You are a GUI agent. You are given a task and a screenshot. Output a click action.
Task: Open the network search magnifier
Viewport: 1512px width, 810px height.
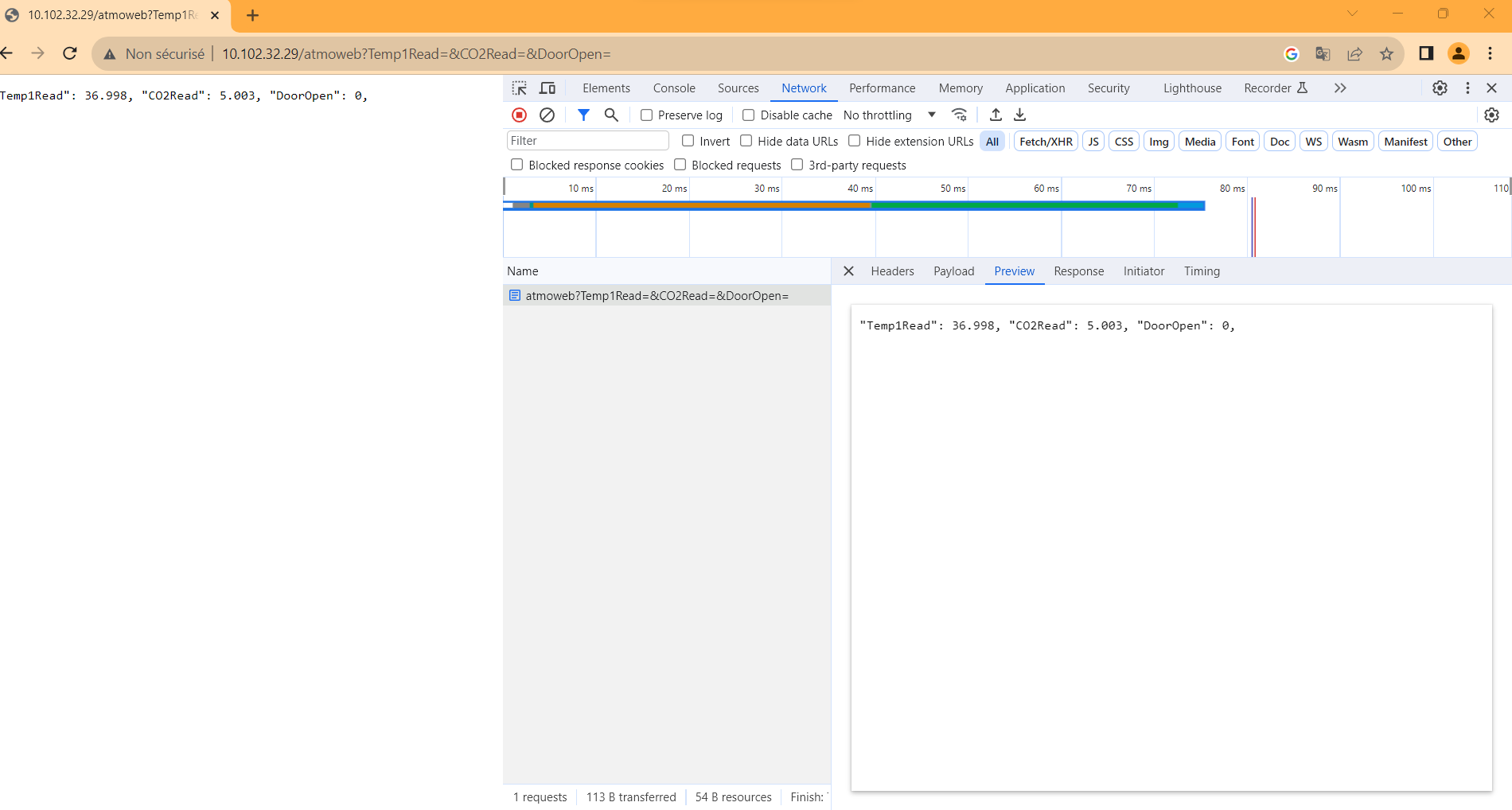coord(611,115)
